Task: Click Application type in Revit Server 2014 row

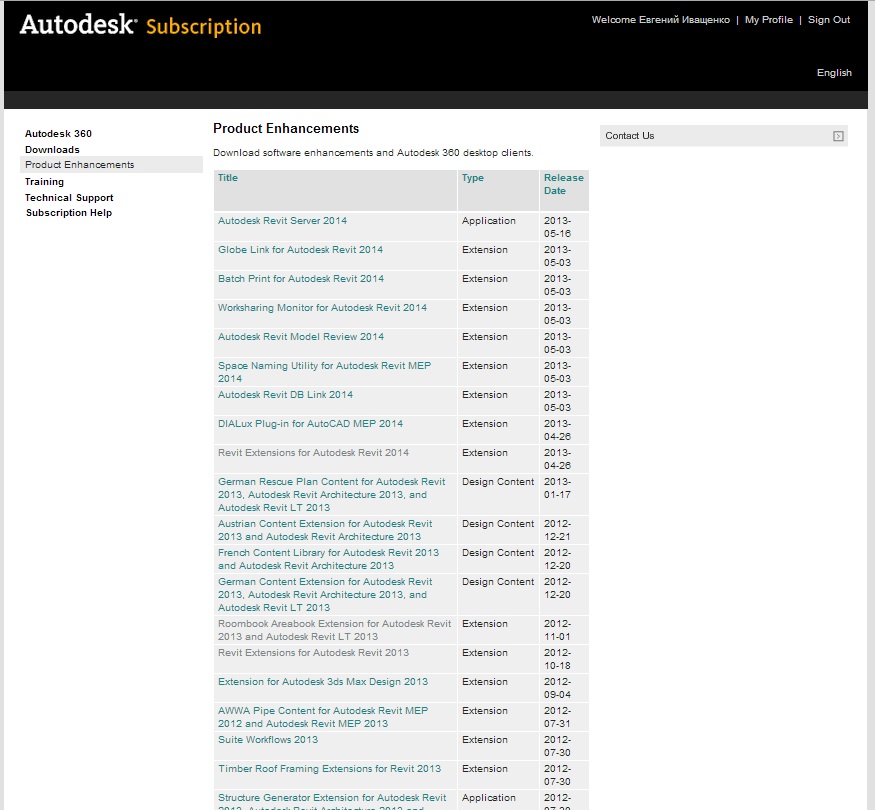Action: (x=488, y=220)
